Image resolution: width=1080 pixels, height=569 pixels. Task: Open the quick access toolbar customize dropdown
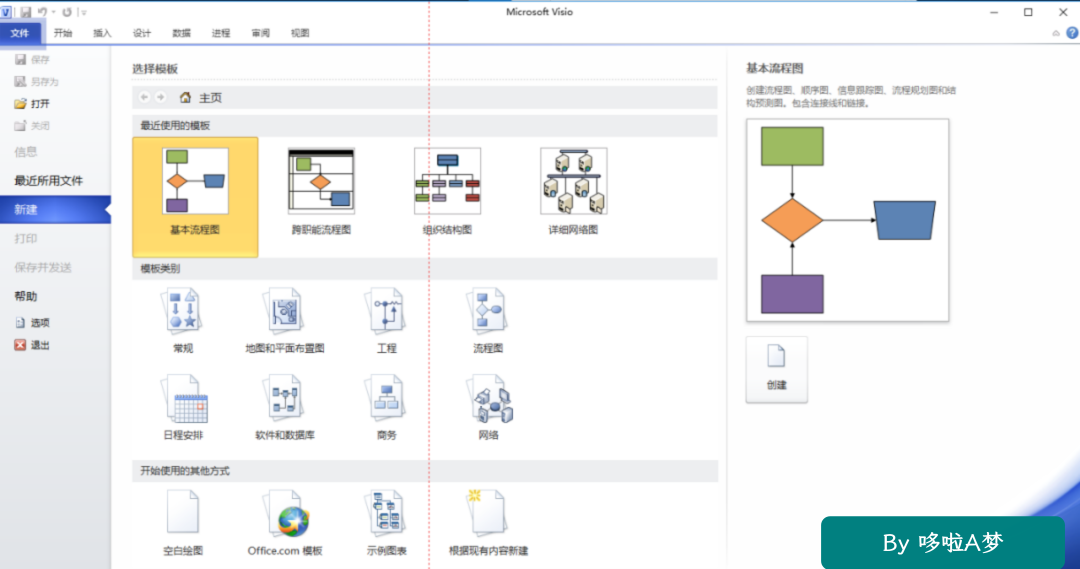pyautogui.click(x=83, y=12)
